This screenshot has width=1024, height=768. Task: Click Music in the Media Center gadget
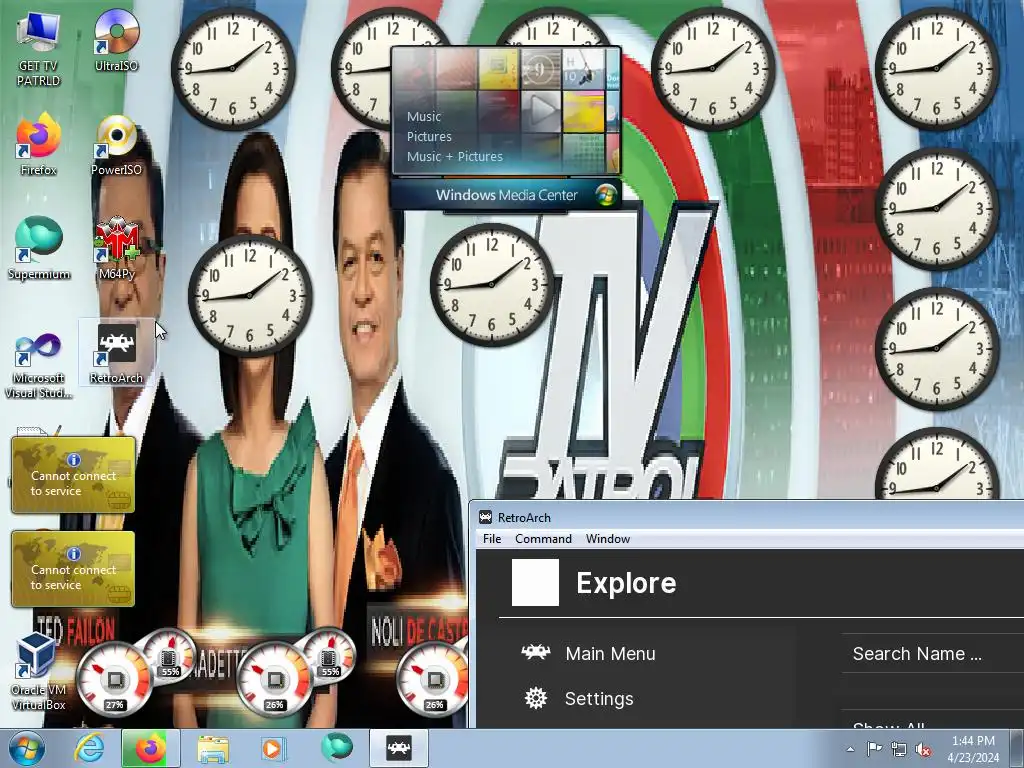point(424,116)
